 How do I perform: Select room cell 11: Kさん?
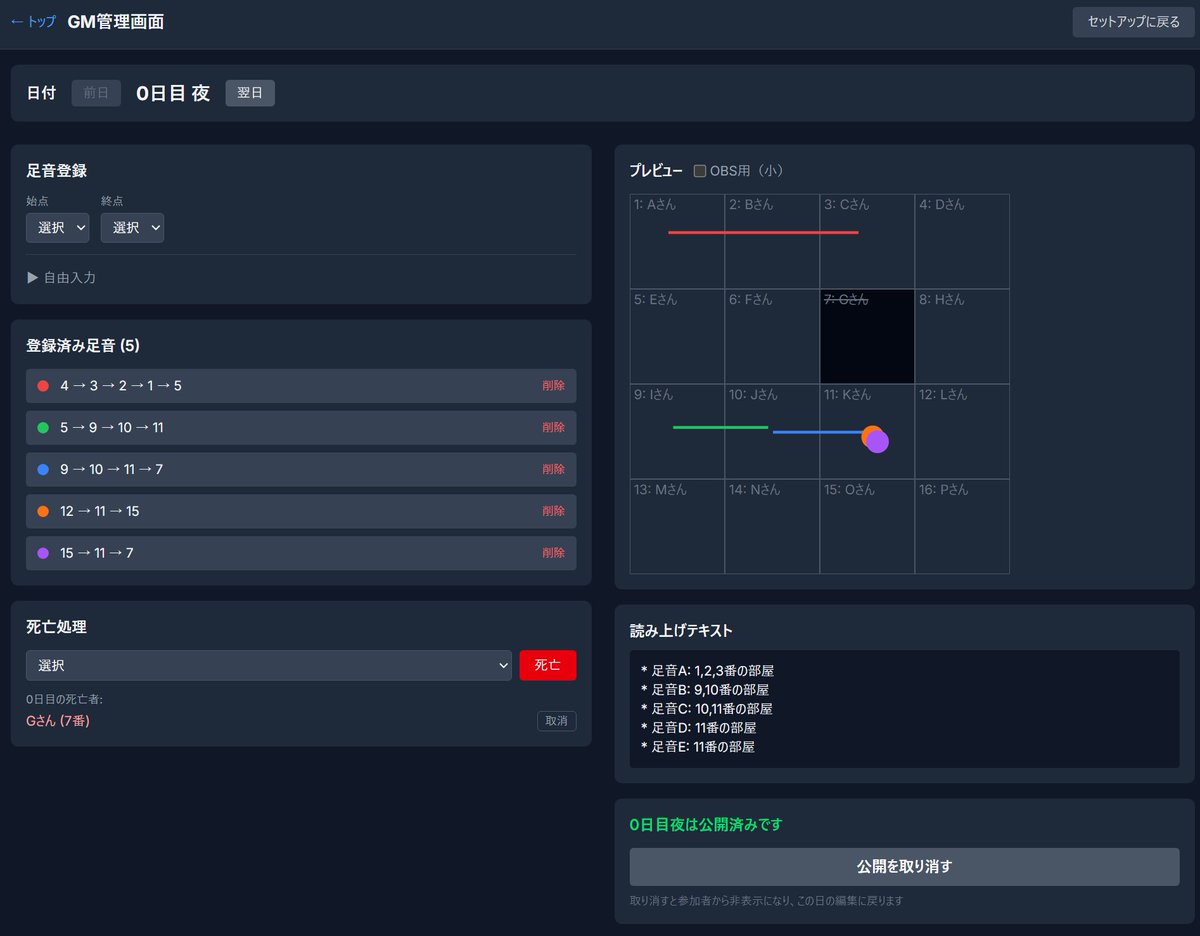[867, 431]
